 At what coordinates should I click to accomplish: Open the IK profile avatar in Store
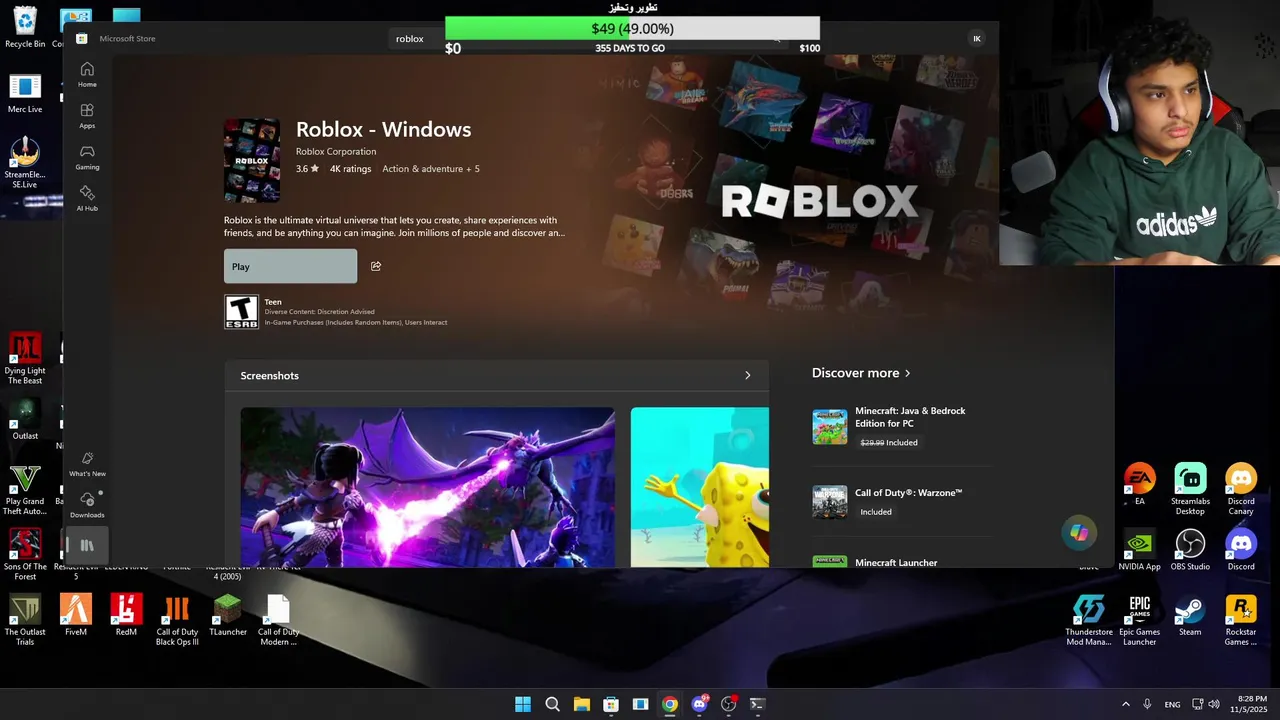coord(977,39)
